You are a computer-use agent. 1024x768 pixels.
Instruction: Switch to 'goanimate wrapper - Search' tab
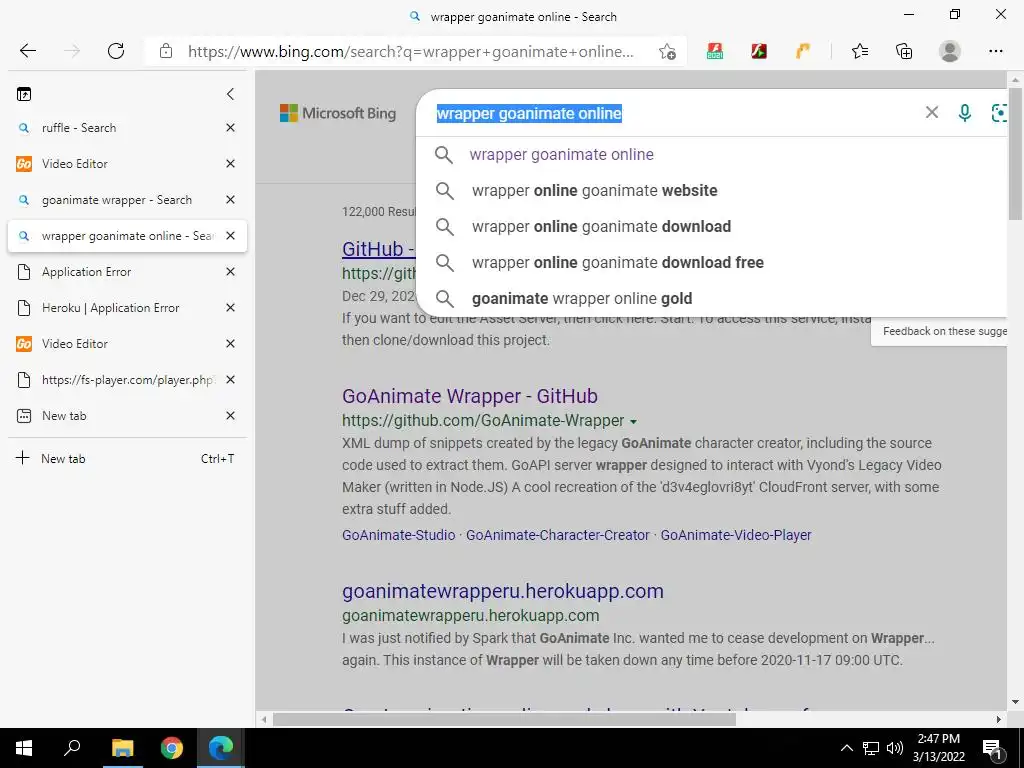coord(127,200)
